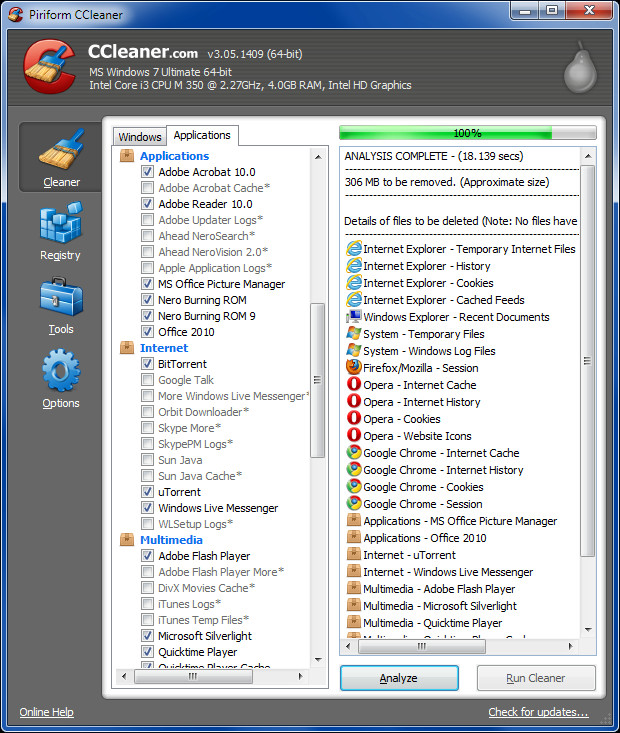
Task: Click the Applications category box icon
Action: pyautogui.click(x=127, y=156)
